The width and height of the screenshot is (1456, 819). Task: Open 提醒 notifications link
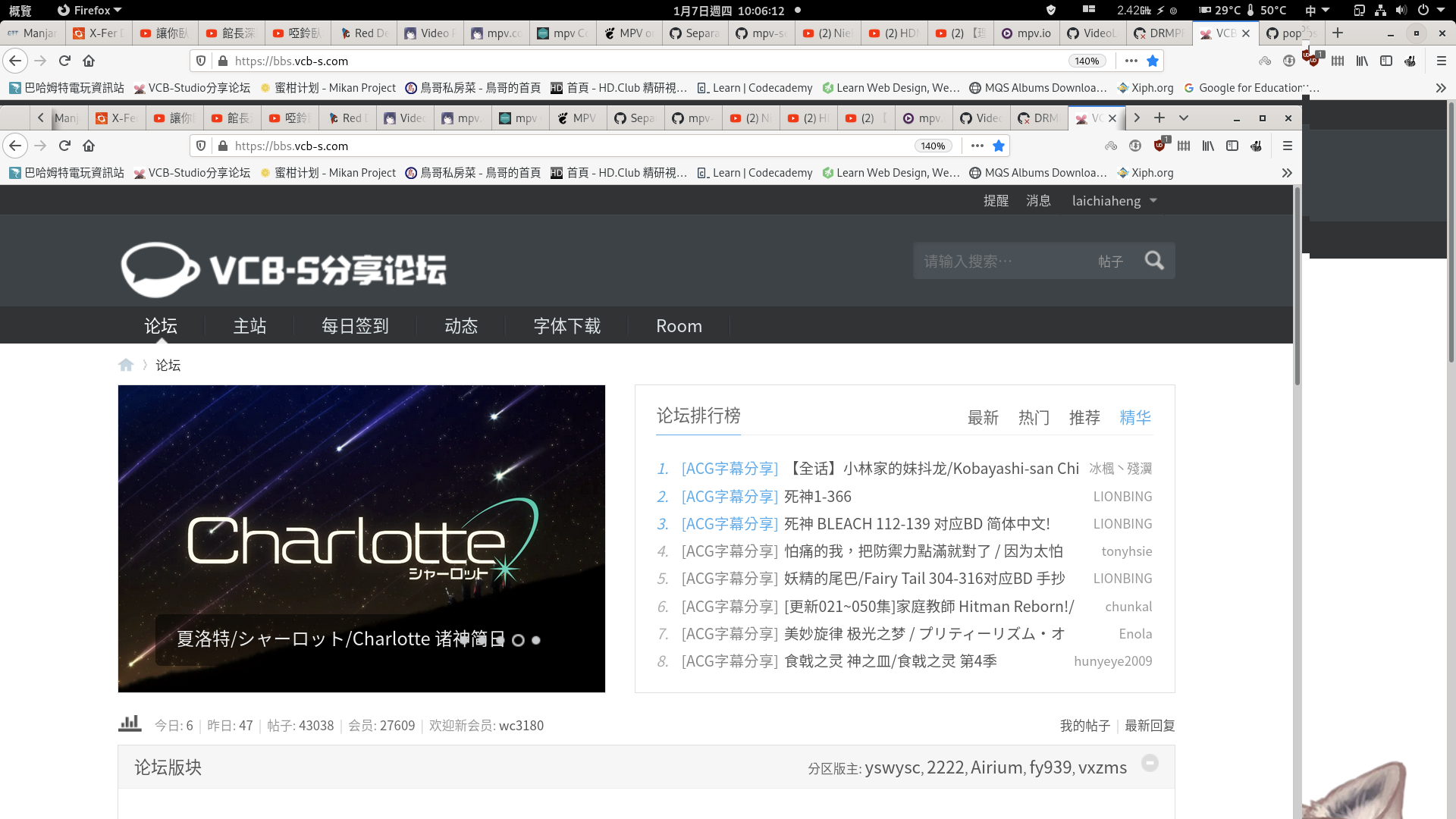coord(996,201)
